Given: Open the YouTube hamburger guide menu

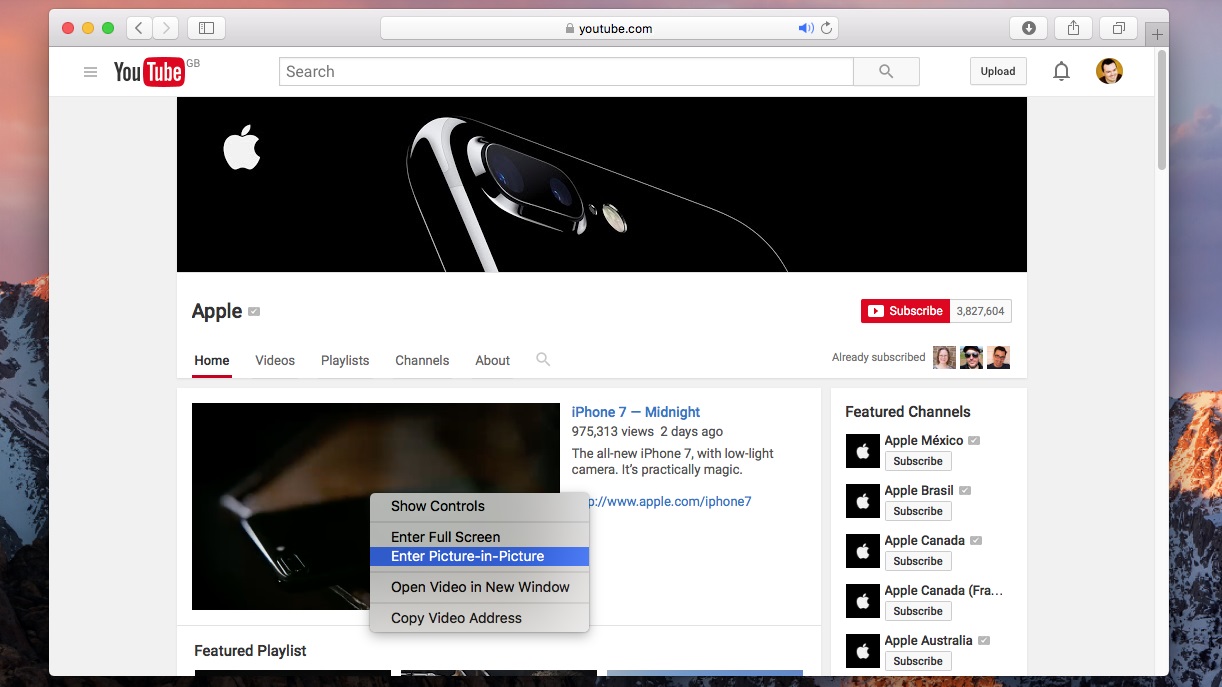Looking at the screenshot, I should coord(91,72).
